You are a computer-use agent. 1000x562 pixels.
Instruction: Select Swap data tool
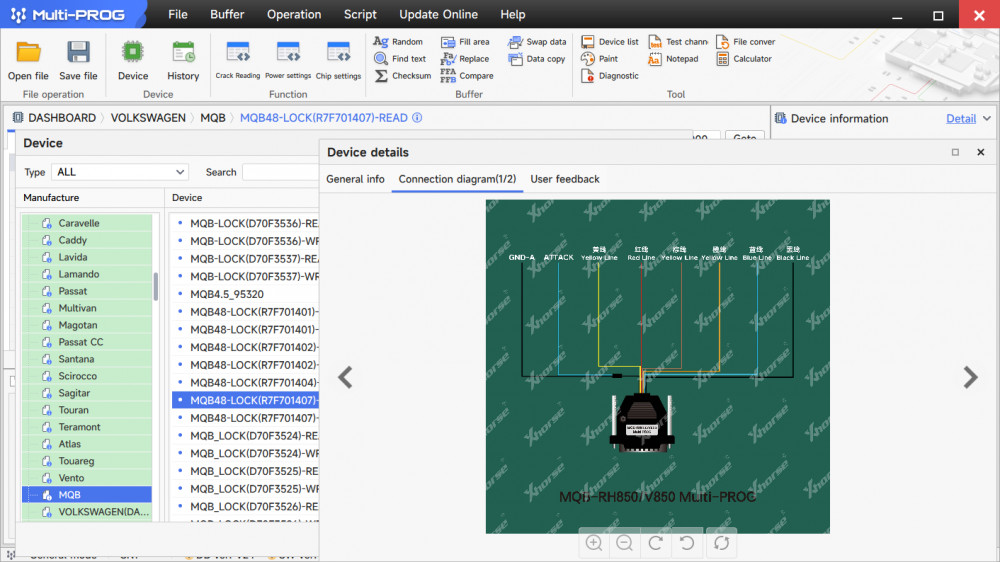536,41
